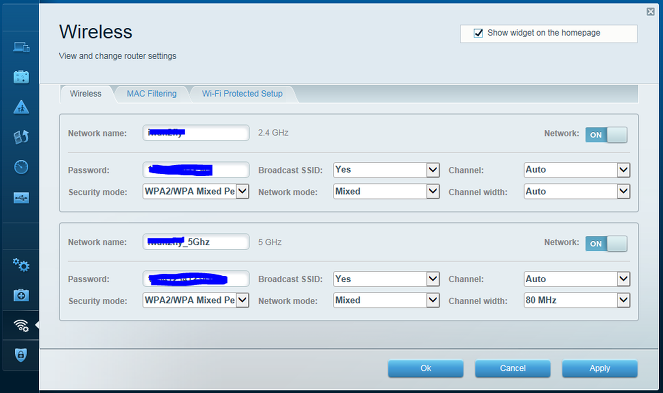
Task: Open the Security shield icon
Action: (21, 355)
